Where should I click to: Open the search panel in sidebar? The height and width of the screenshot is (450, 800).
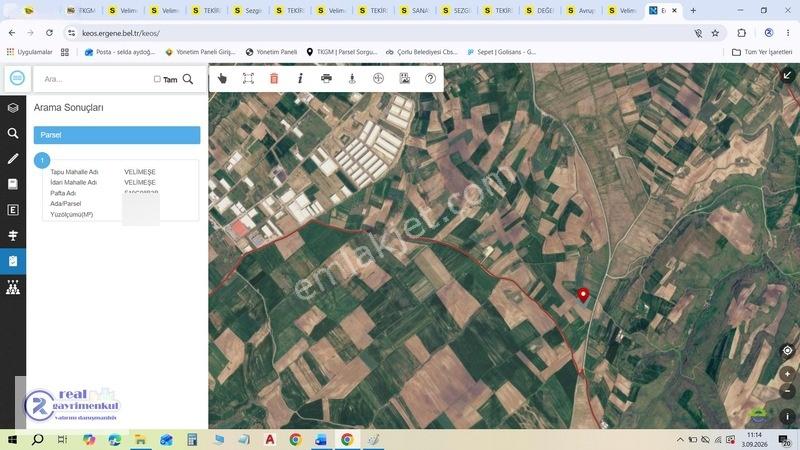point(13,133)
